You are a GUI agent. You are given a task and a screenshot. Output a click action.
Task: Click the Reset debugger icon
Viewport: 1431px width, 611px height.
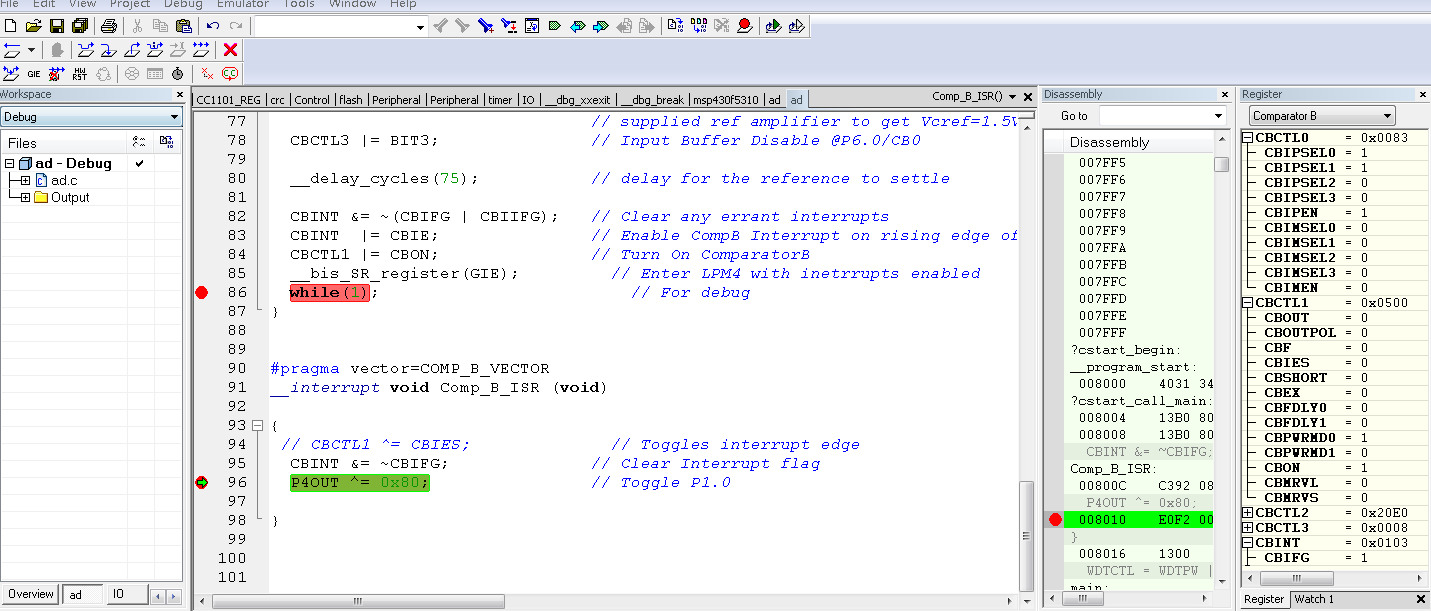tap(11, 49)
